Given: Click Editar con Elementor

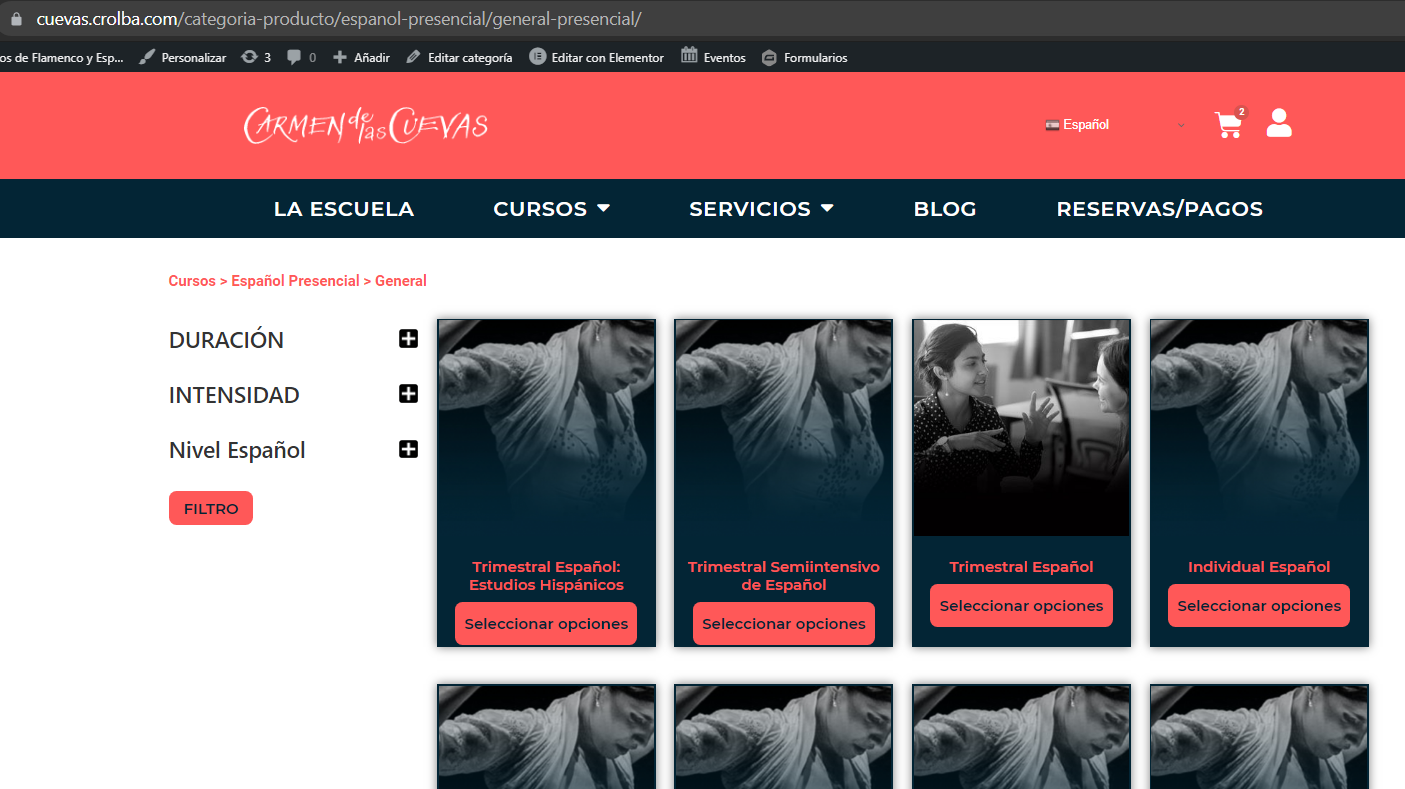Looking at the screenshot, I should 596,58.
